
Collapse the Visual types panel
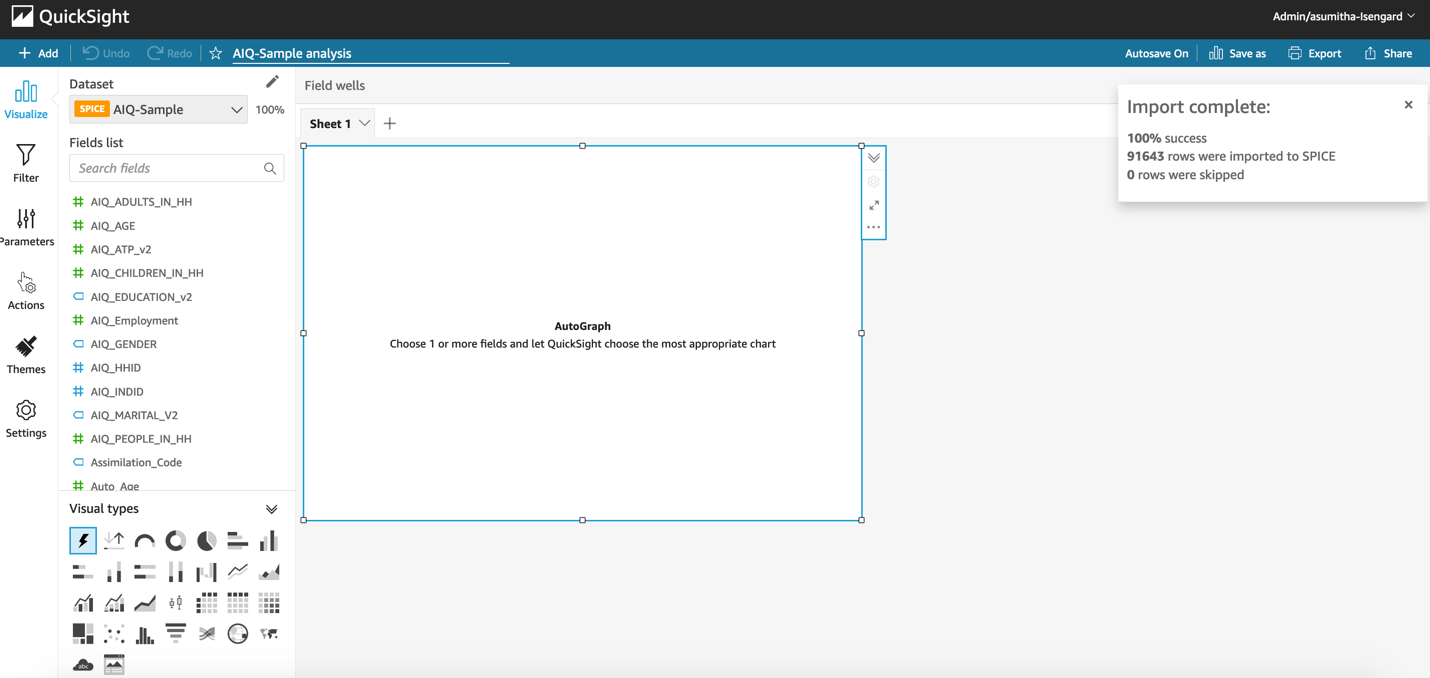[x=271, y=509]
